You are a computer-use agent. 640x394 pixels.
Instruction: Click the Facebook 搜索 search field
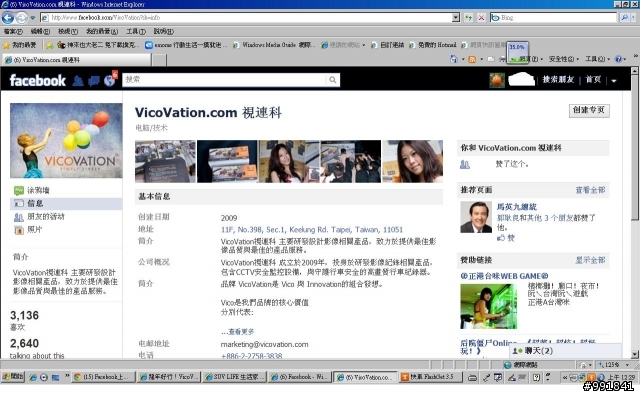(x=224, y=80)
